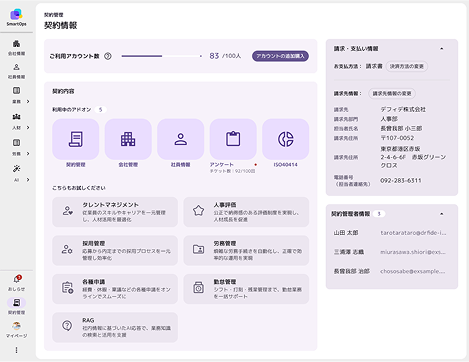The image size is (469, 362).
Task: Click 請求先情報の変更 button
Action: click(x=392, y=94)
